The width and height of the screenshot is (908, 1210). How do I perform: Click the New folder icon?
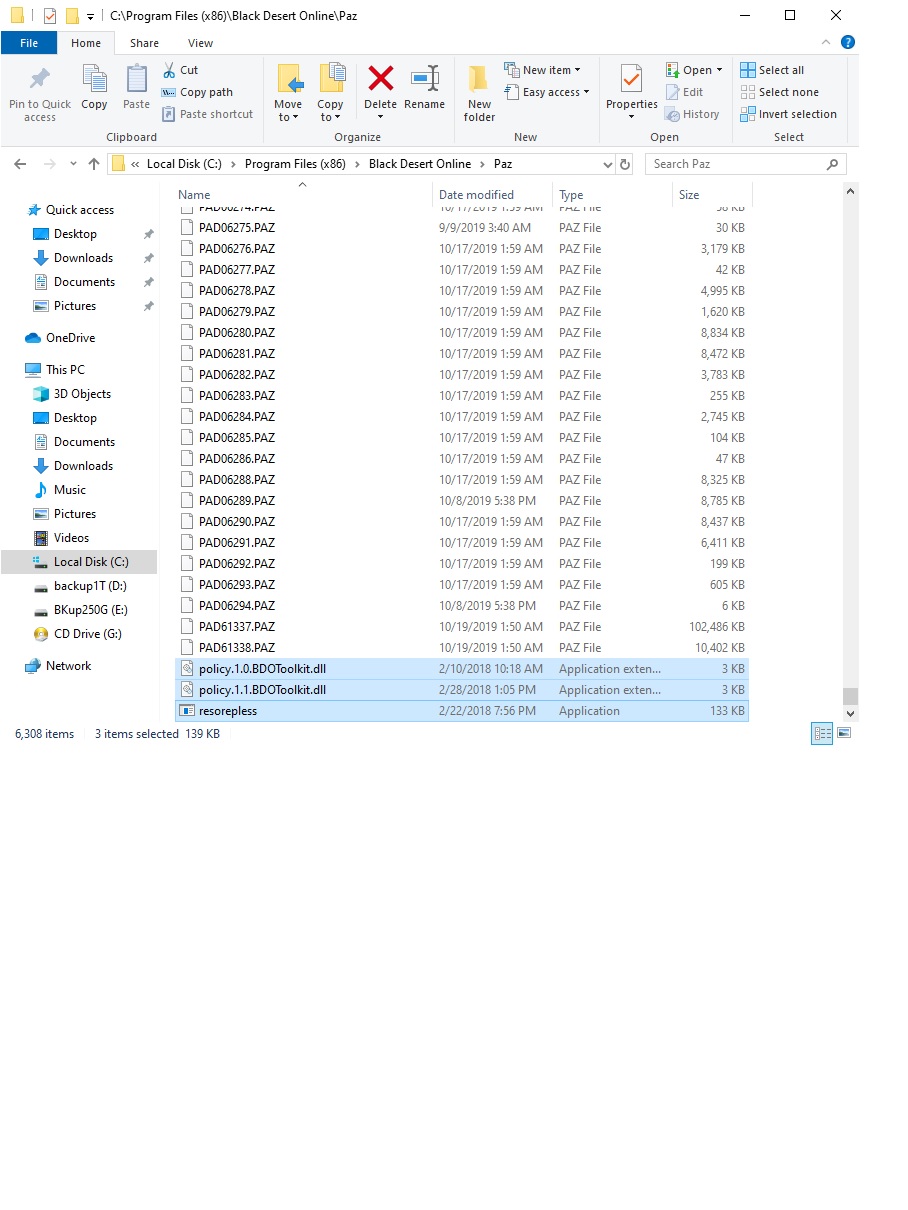click(479, 80)
